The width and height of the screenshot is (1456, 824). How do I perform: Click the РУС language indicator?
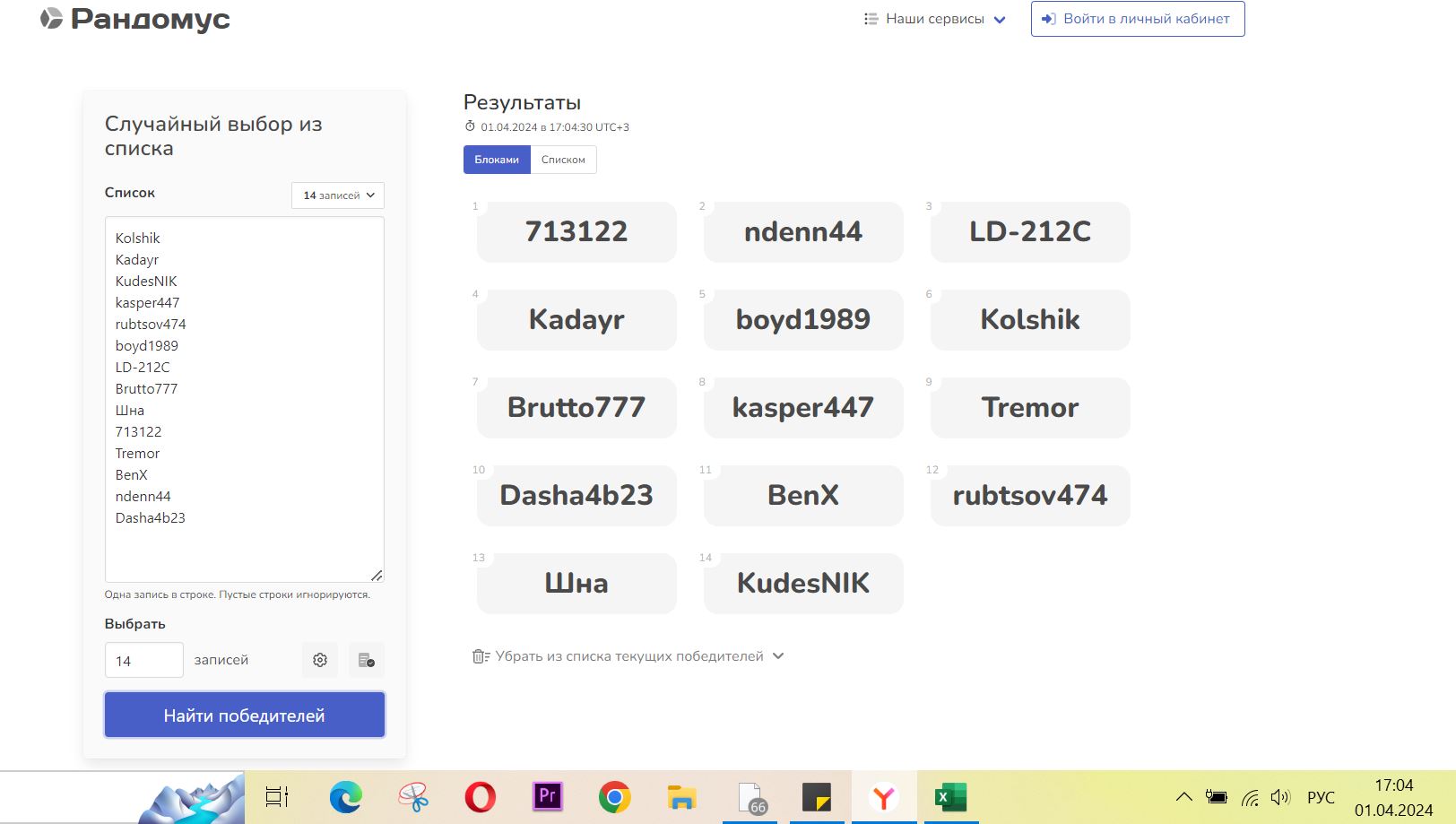tap(1321, 797)
